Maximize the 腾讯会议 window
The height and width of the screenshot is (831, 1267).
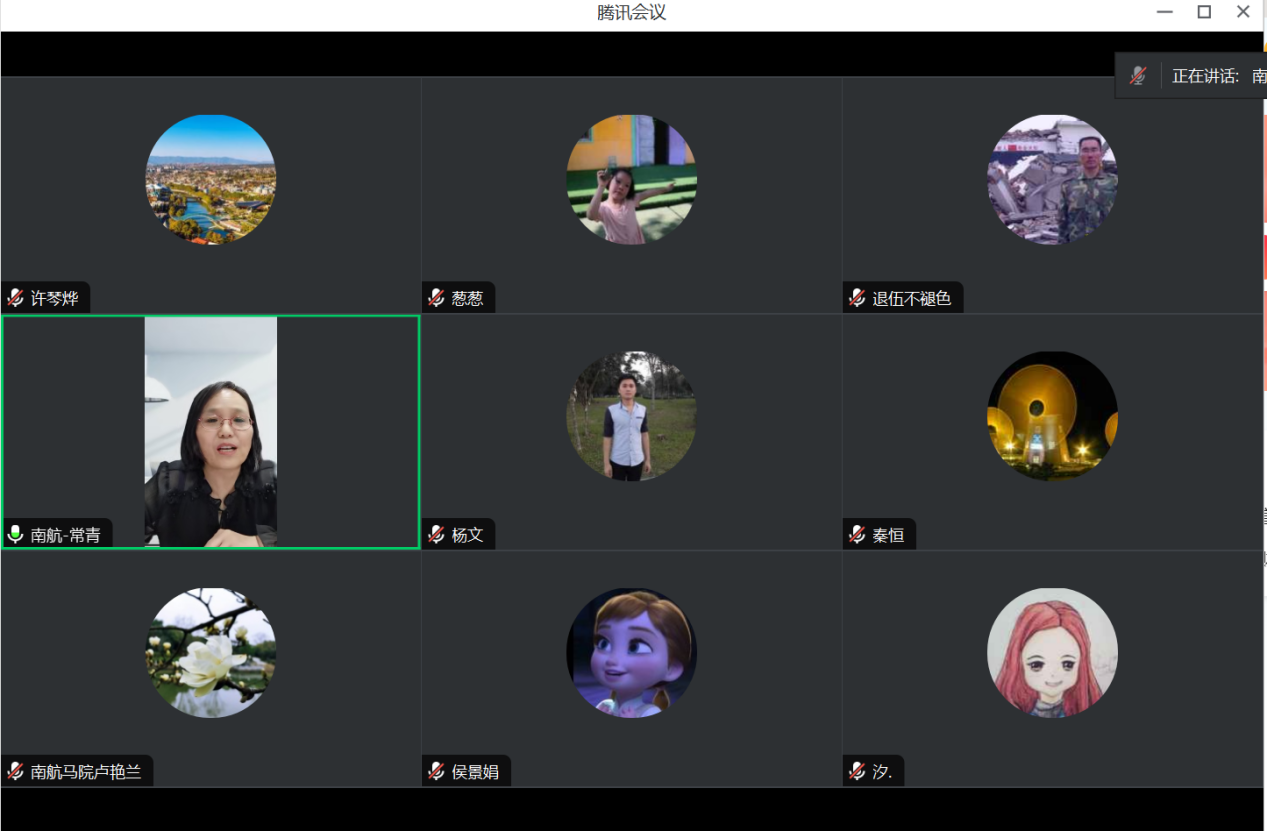click(1204, 12)
